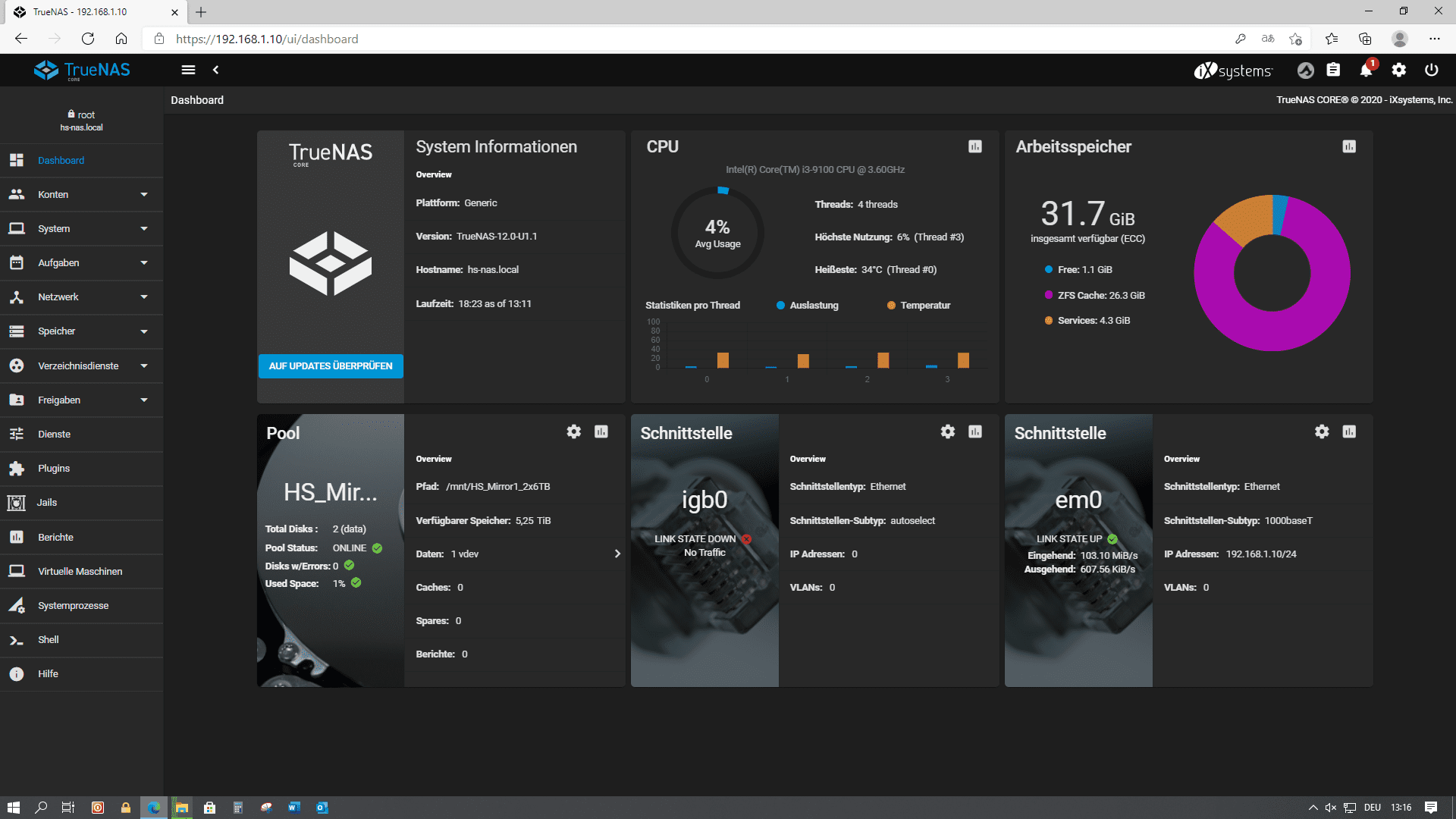Collapse sidebar with back chevron icon
Viewport: 1456px width, 819px height.
point(216,70)
